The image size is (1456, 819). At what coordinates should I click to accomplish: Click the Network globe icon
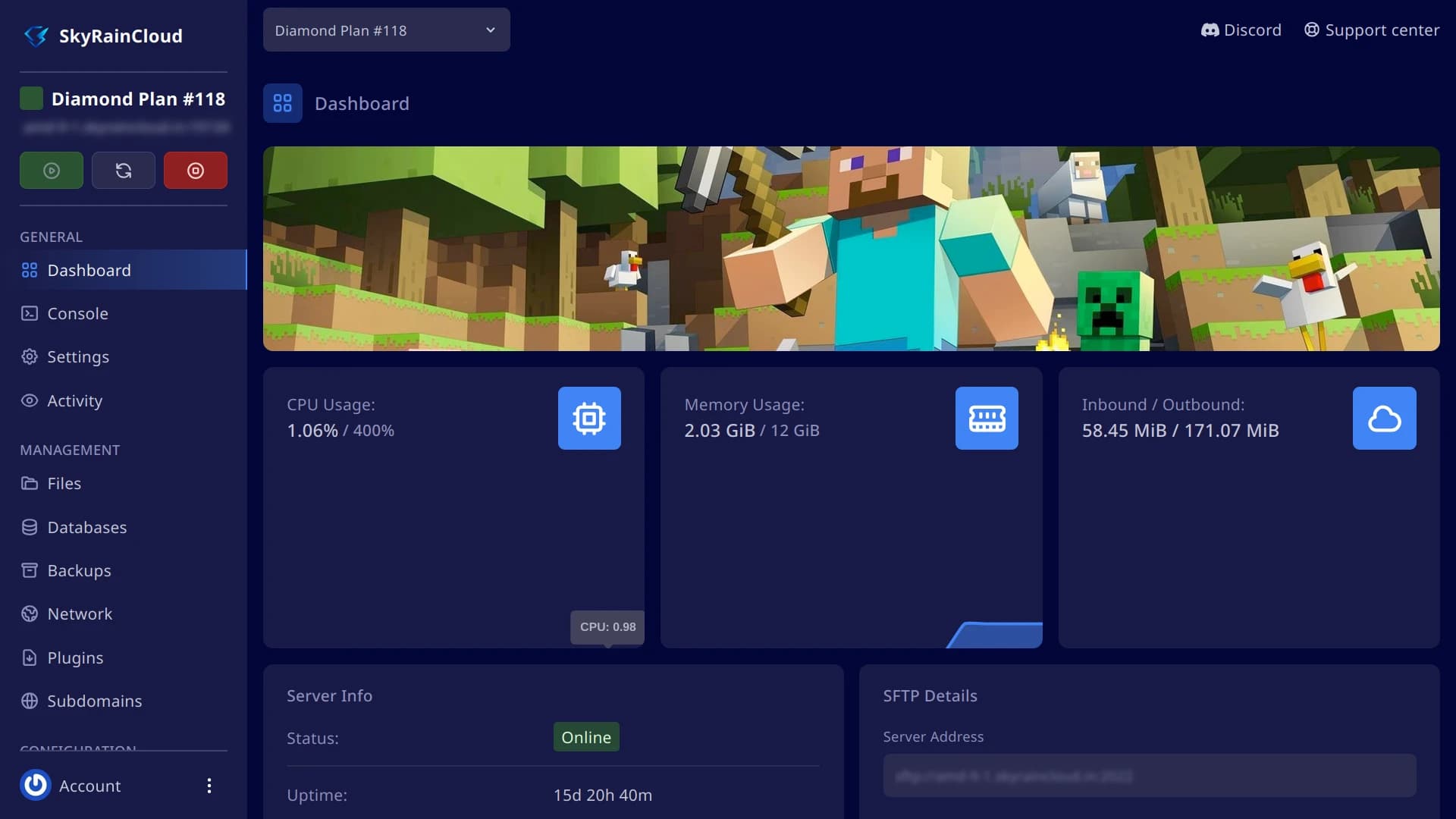coord(30,613)
